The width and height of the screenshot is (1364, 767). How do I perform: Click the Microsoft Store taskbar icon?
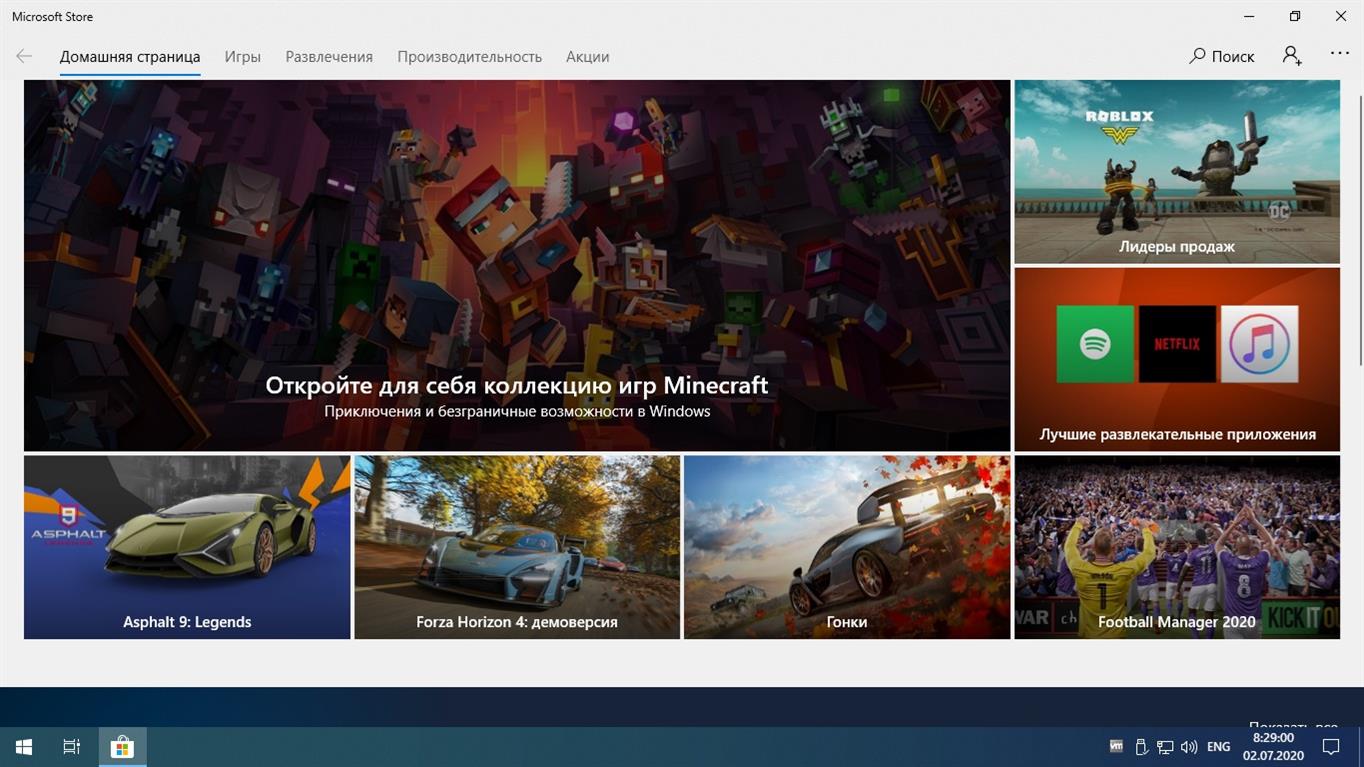click(122, 747)
